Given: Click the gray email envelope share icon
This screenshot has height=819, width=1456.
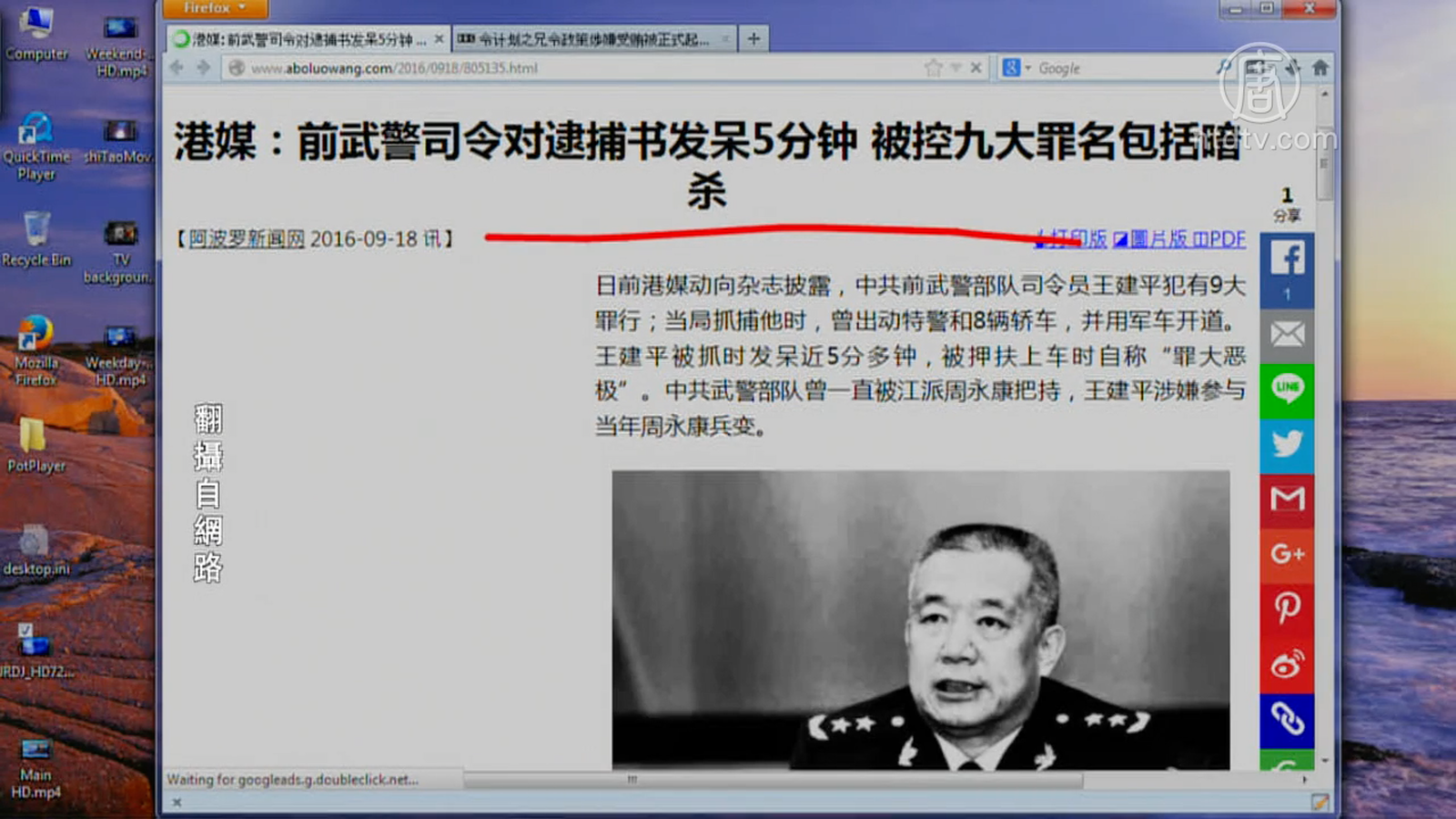Looking at the screenshot, I should tap(1287, 335).
